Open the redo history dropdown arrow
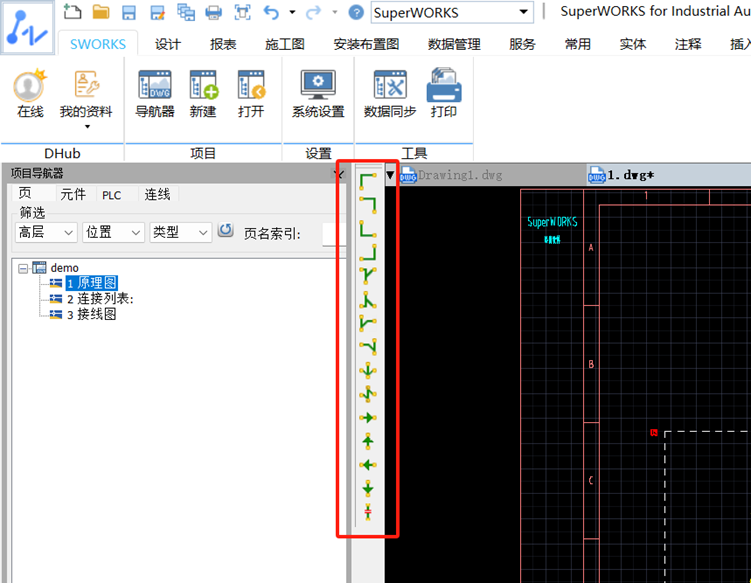751x583 pixels. point(335,12)
